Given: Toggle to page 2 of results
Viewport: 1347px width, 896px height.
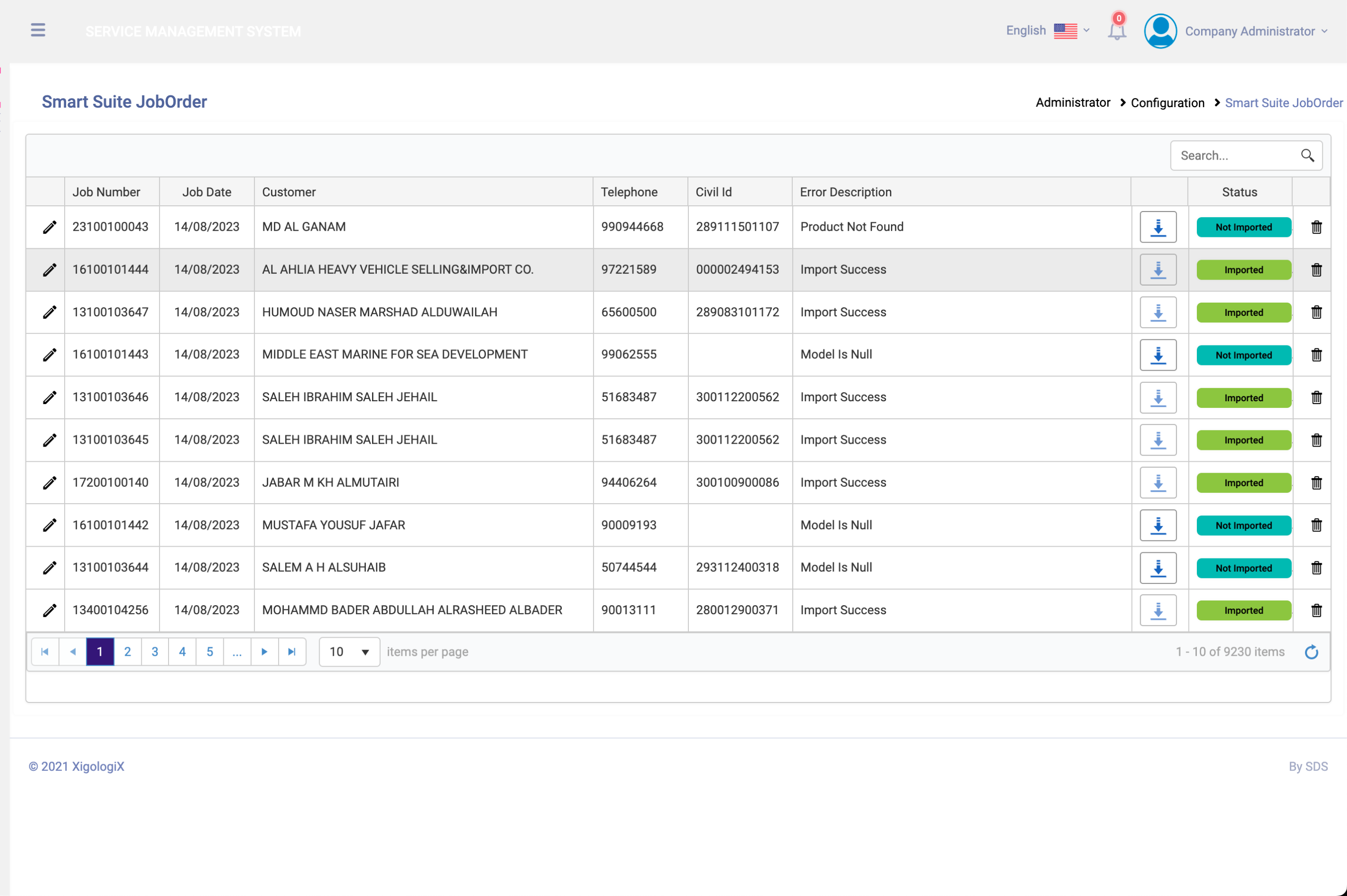Looking at the screenshot, I should (127, 652).
